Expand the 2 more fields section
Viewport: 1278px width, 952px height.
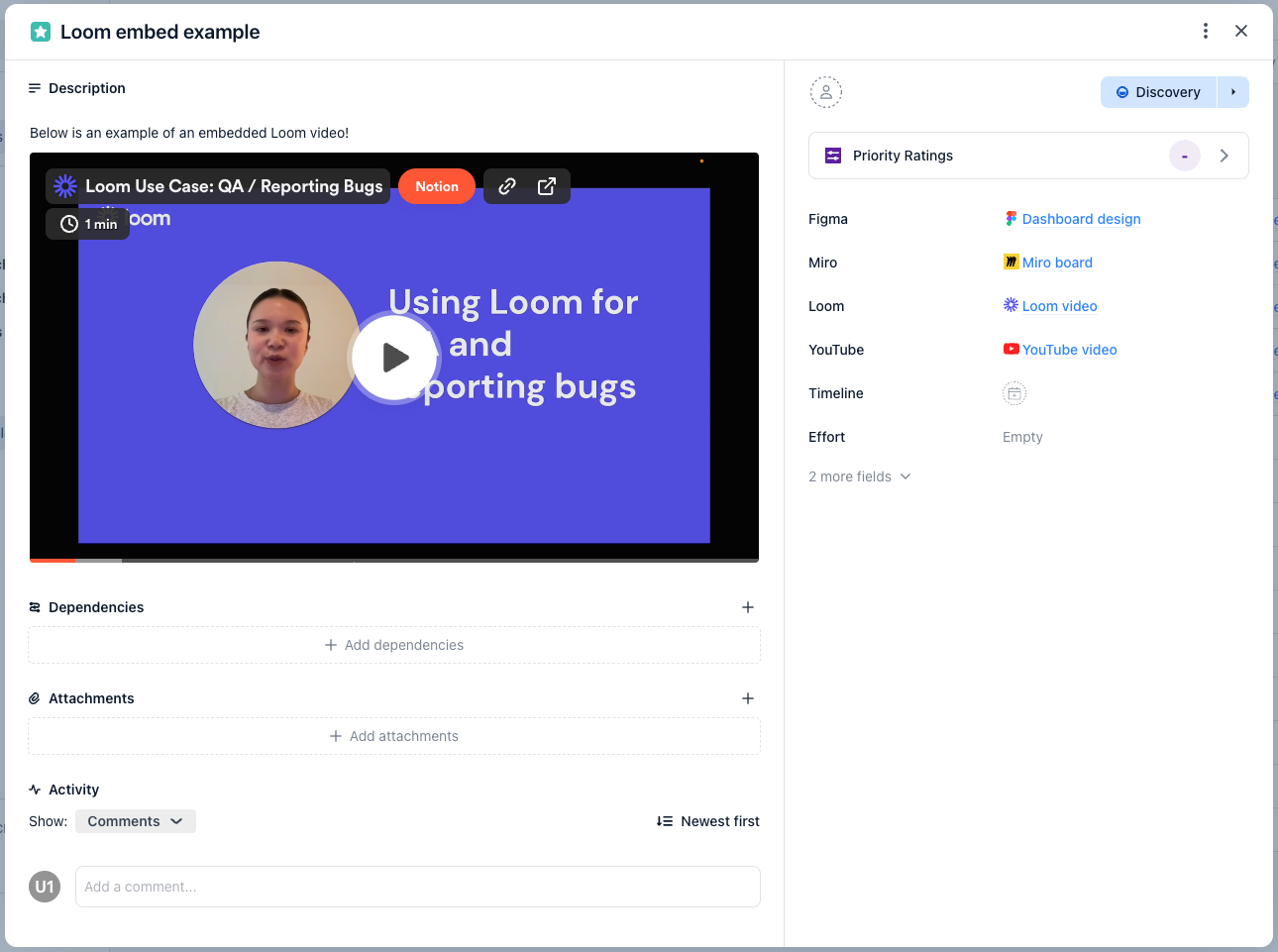tap(860, 476)
